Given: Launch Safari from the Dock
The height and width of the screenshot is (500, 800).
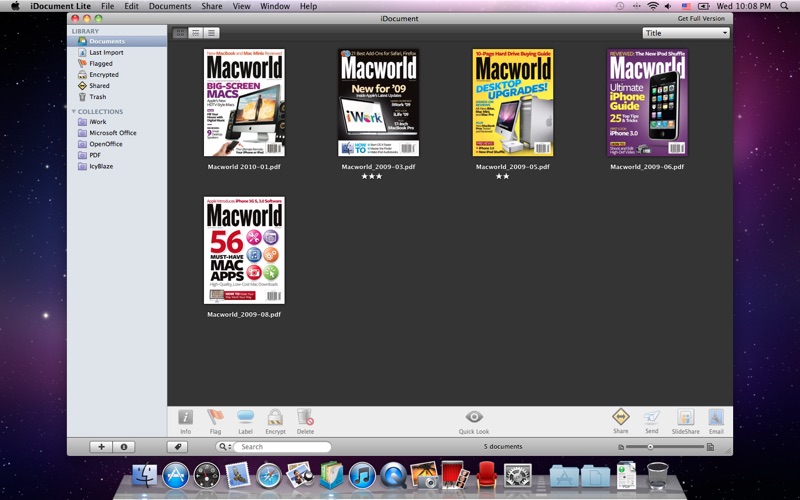Looking at the screenshot, I should coord(269,476).
